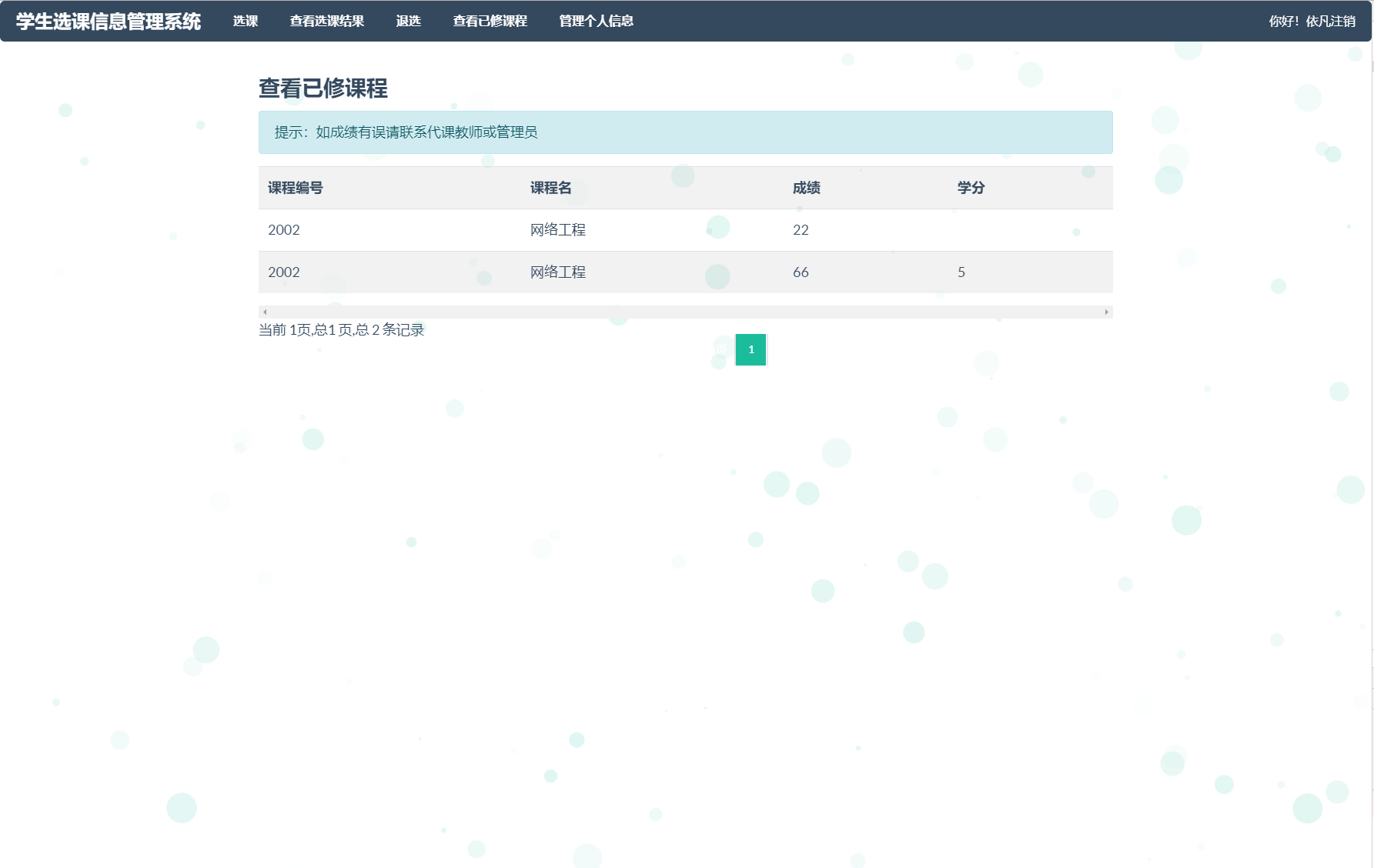Screen dimensions: 1374x868
Task: Select the 查看已修课程 nav item
Action: point(490,21)
